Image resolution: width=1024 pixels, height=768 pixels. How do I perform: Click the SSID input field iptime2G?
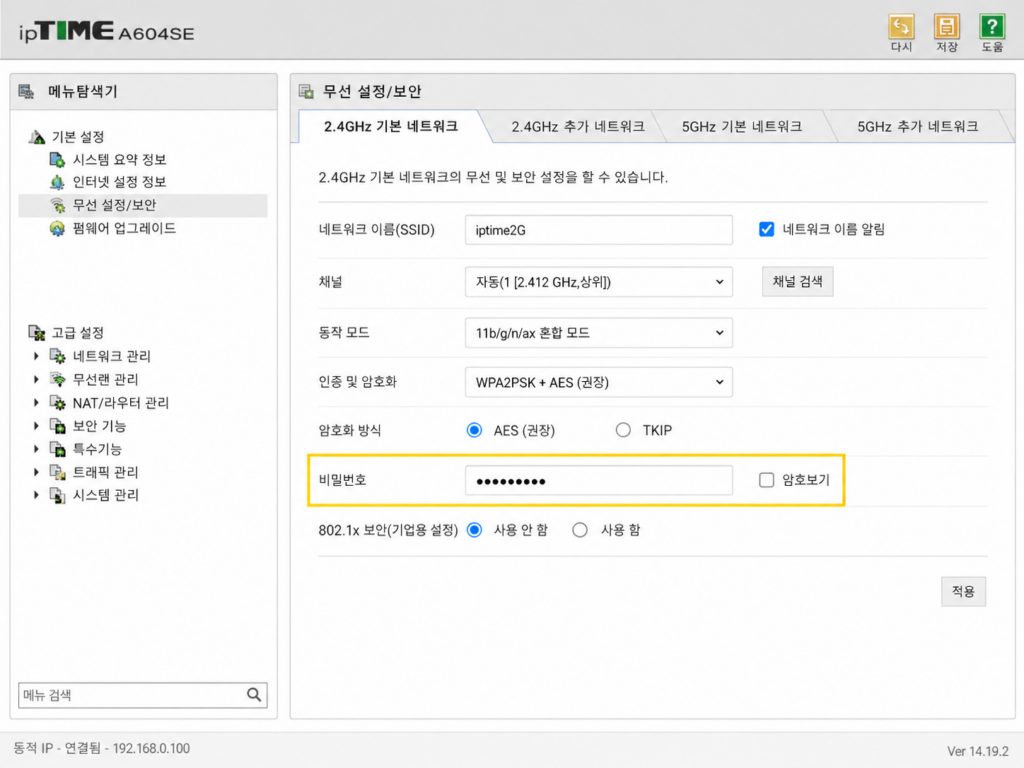pos(599,230)
